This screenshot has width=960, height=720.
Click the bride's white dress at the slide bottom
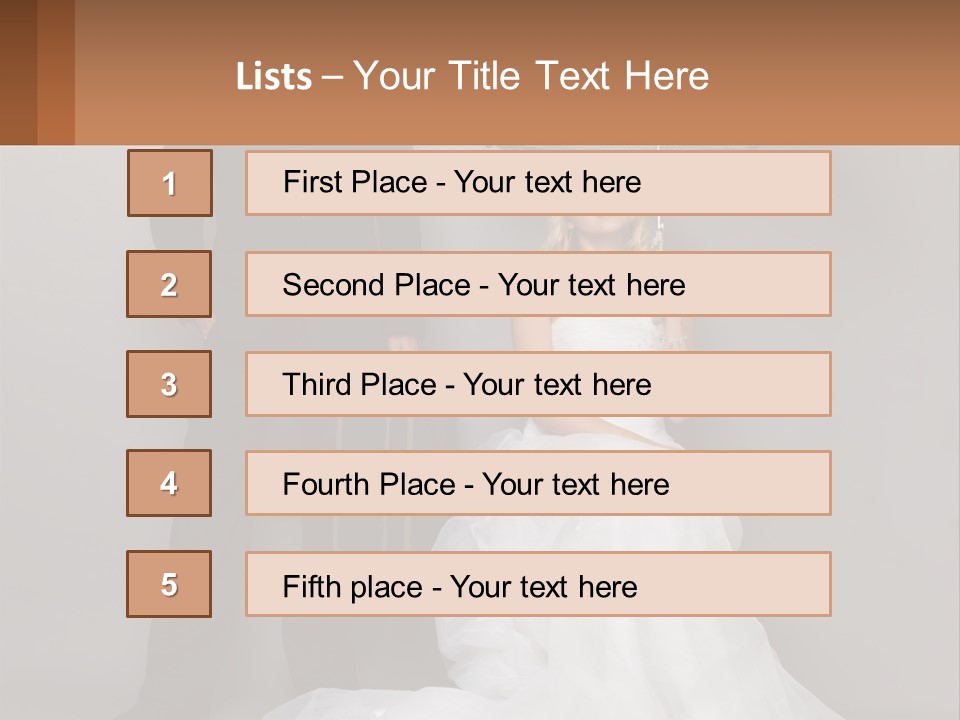pos(560,660)
